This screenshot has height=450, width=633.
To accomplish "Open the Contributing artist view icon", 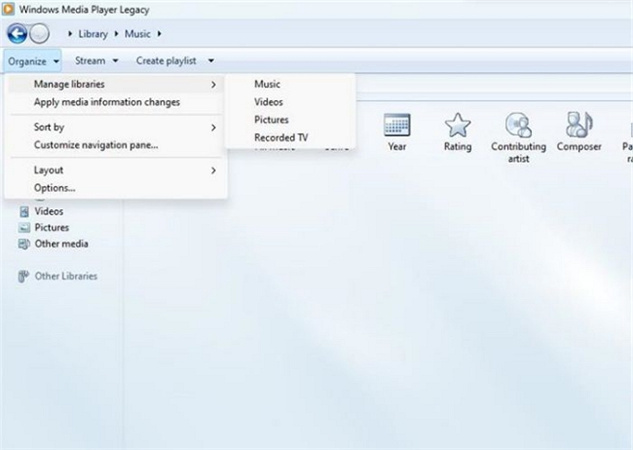I will (x=518, y=125).
